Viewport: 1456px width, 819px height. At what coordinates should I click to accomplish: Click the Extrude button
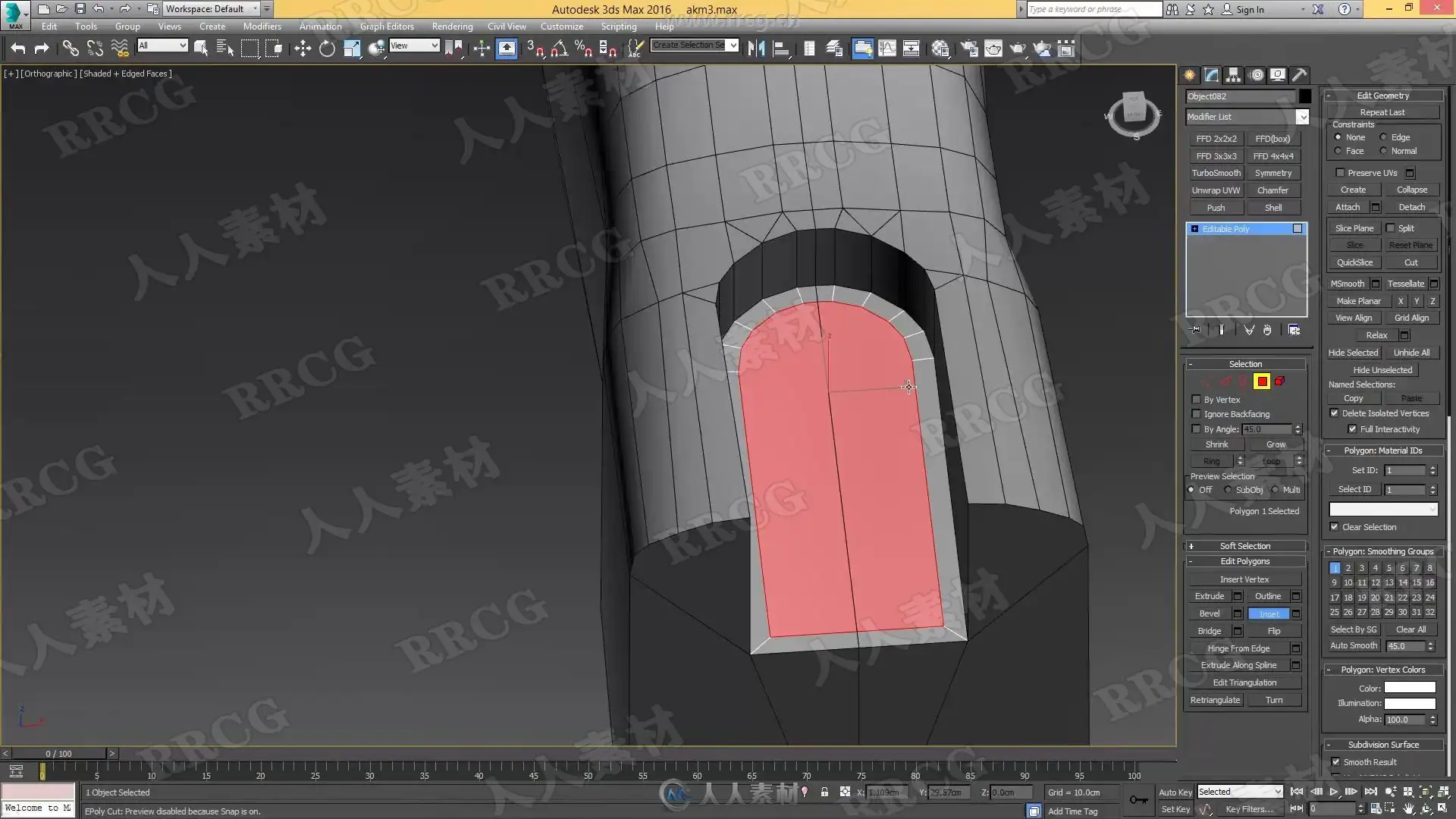coord(1209,596)
